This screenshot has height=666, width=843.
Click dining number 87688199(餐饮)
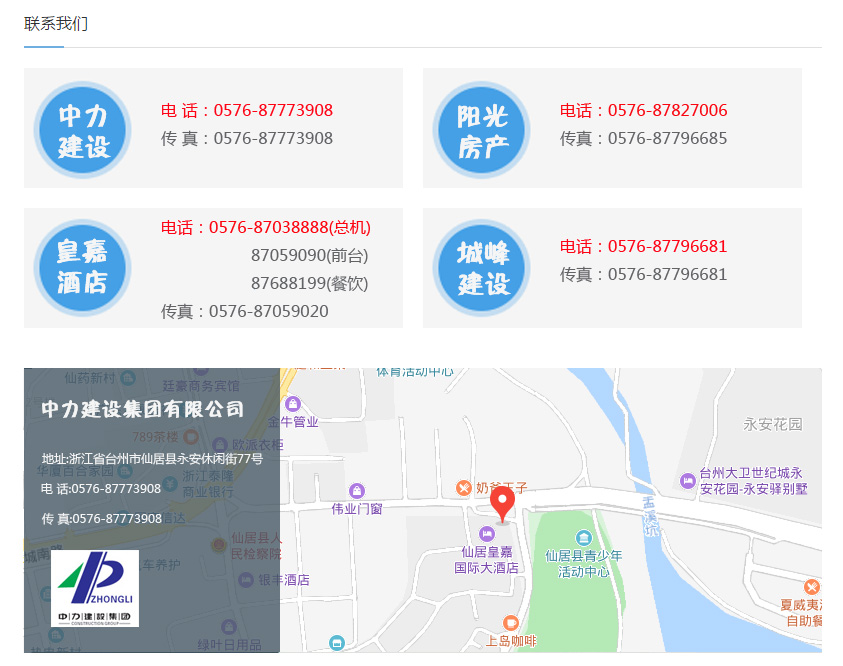(x=310, y=283)
